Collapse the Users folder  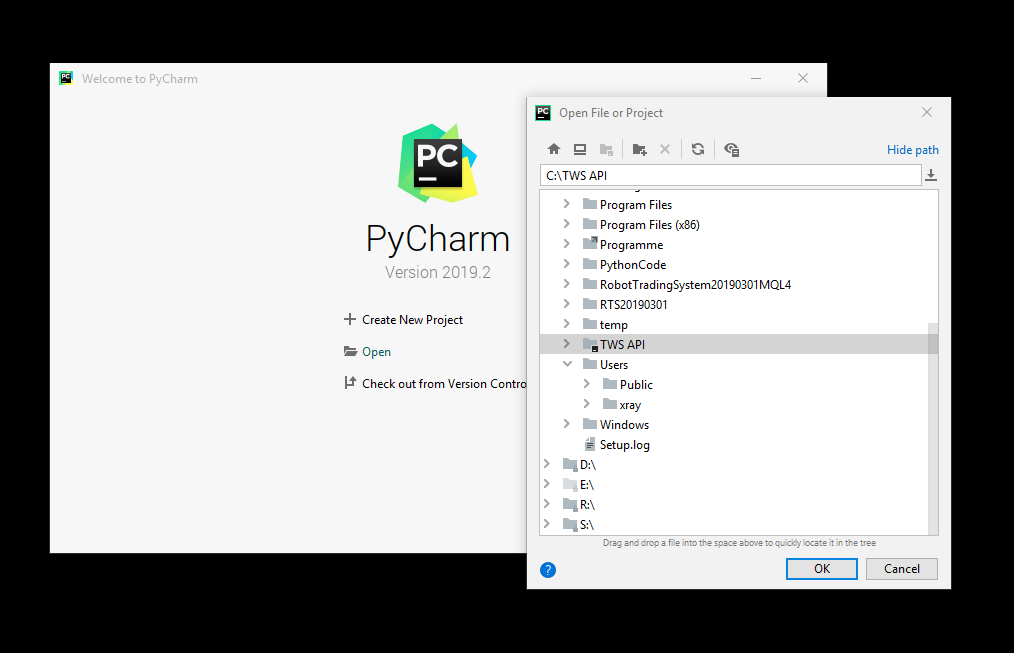pyautogui.click(x=567, y=364)
